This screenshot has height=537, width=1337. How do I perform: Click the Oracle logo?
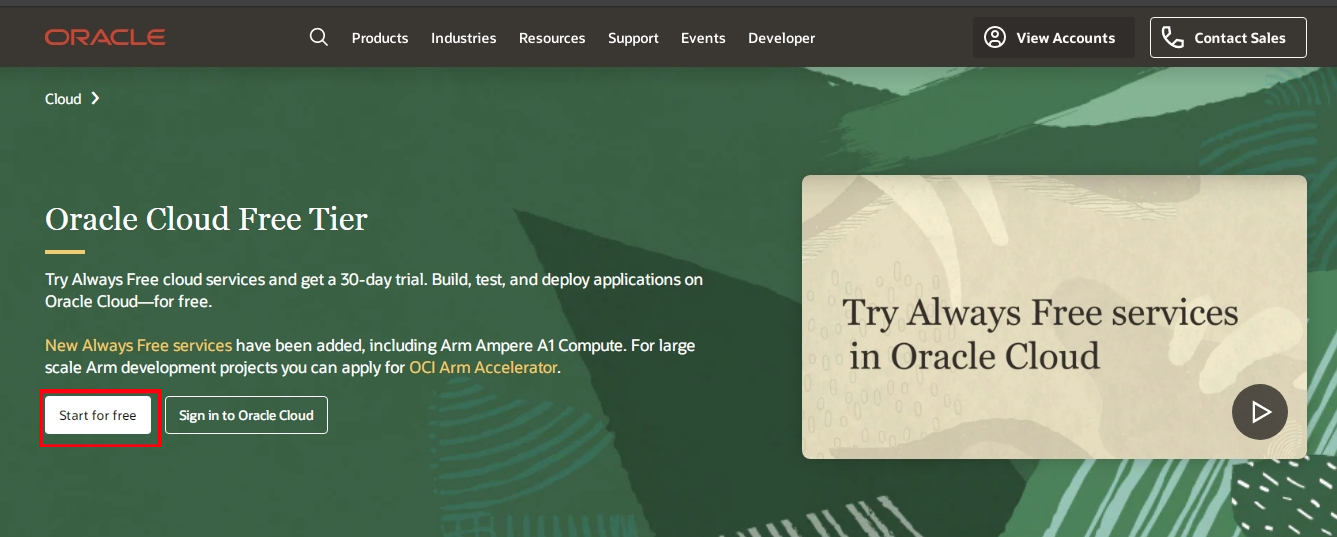click(x=105, y=37)
